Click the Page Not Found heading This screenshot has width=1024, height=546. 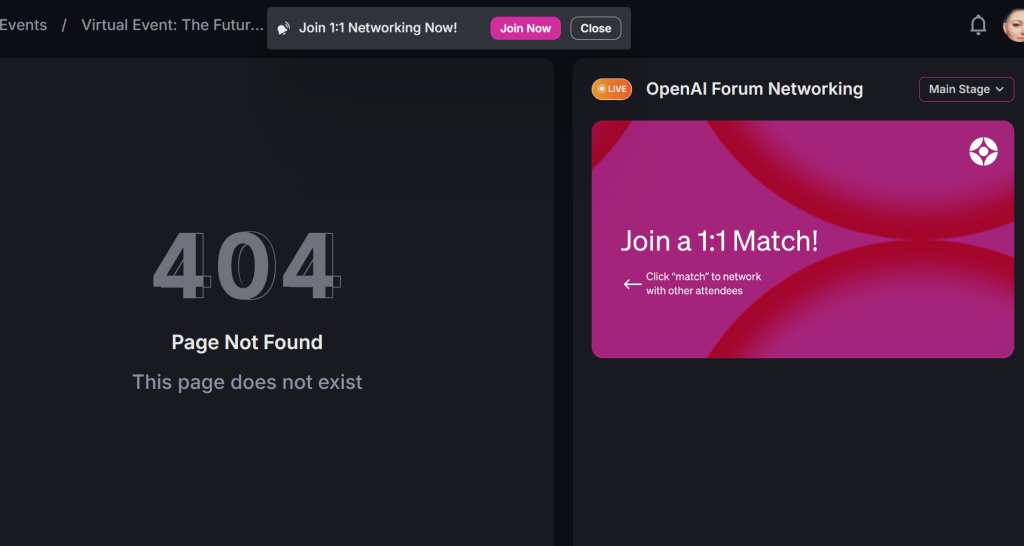(247, 342)
